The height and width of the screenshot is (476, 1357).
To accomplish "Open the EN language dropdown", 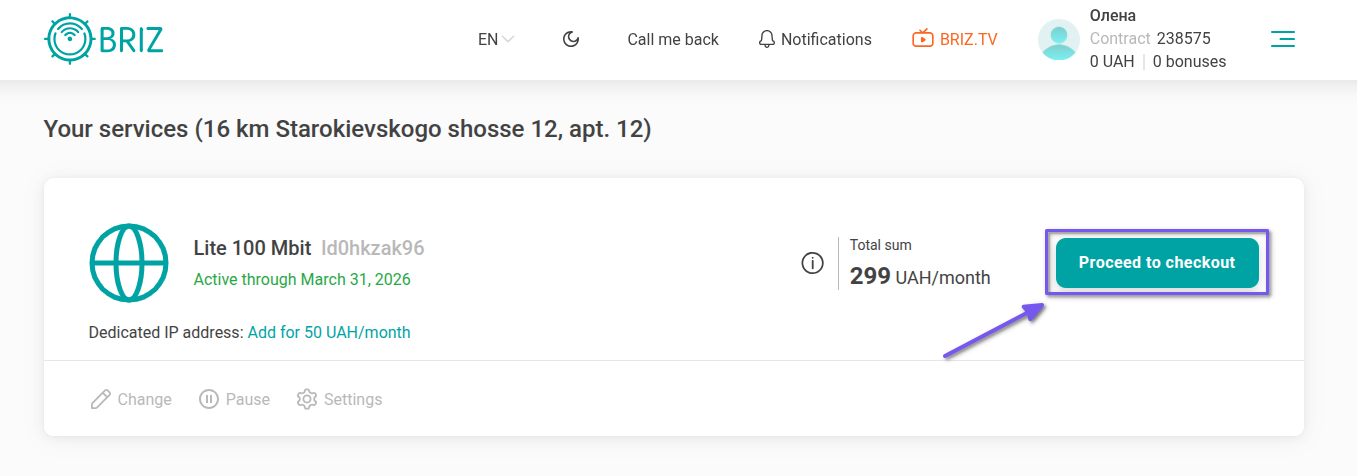I will coord(495,40).
